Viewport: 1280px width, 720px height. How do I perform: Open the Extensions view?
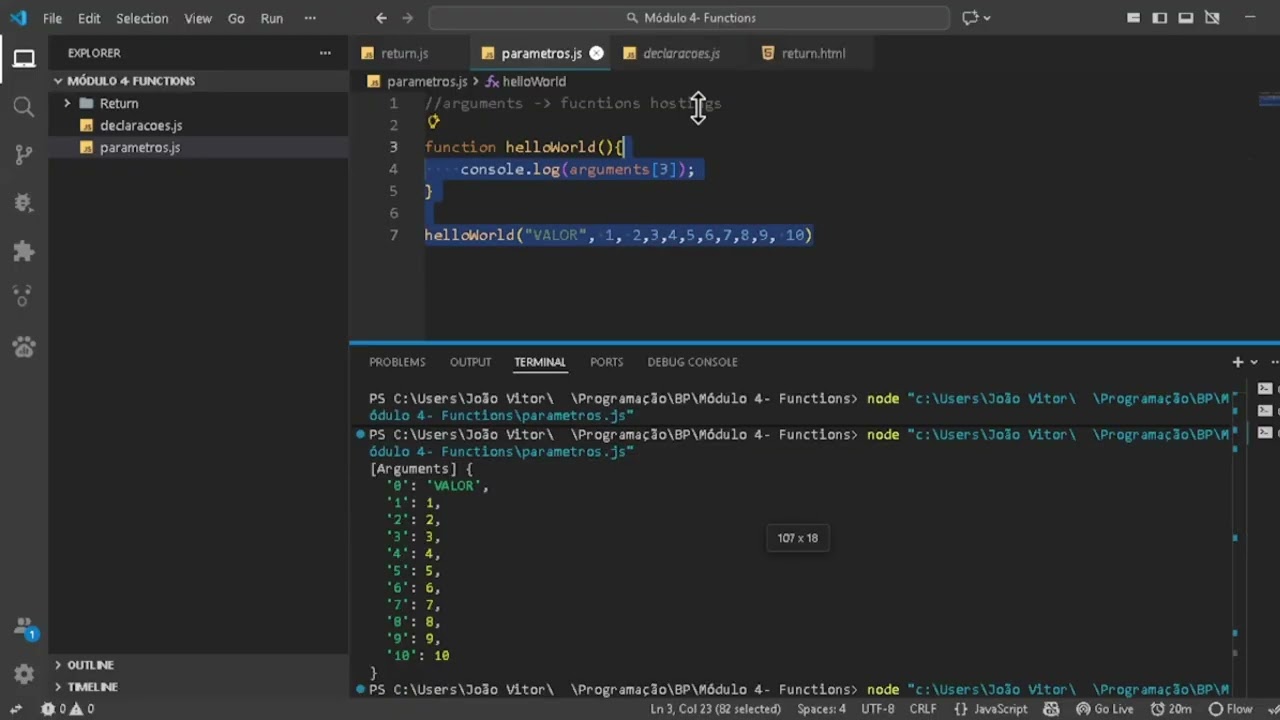[24, 251]
